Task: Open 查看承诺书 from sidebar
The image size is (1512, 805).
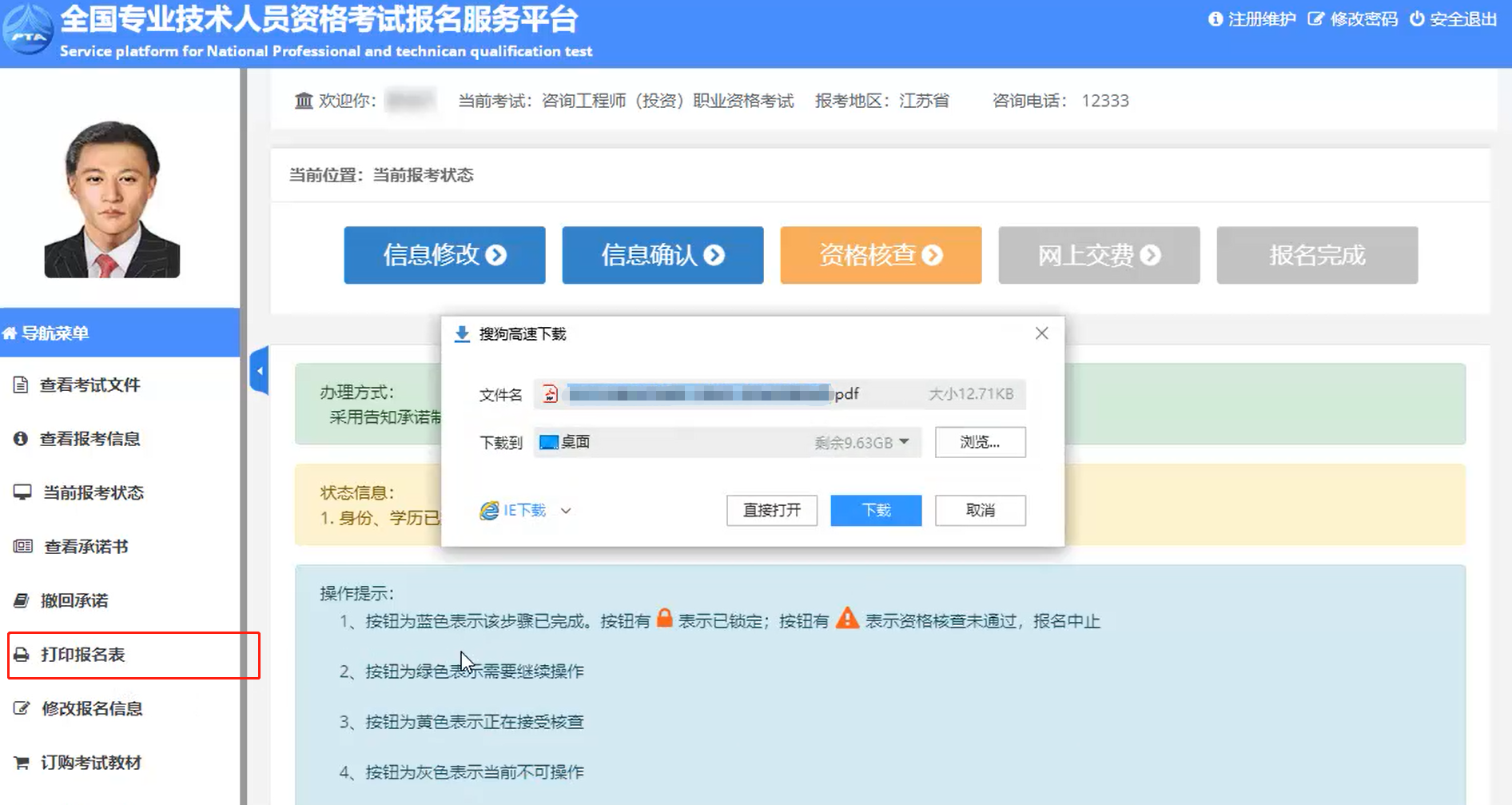Action: (86, 547)
